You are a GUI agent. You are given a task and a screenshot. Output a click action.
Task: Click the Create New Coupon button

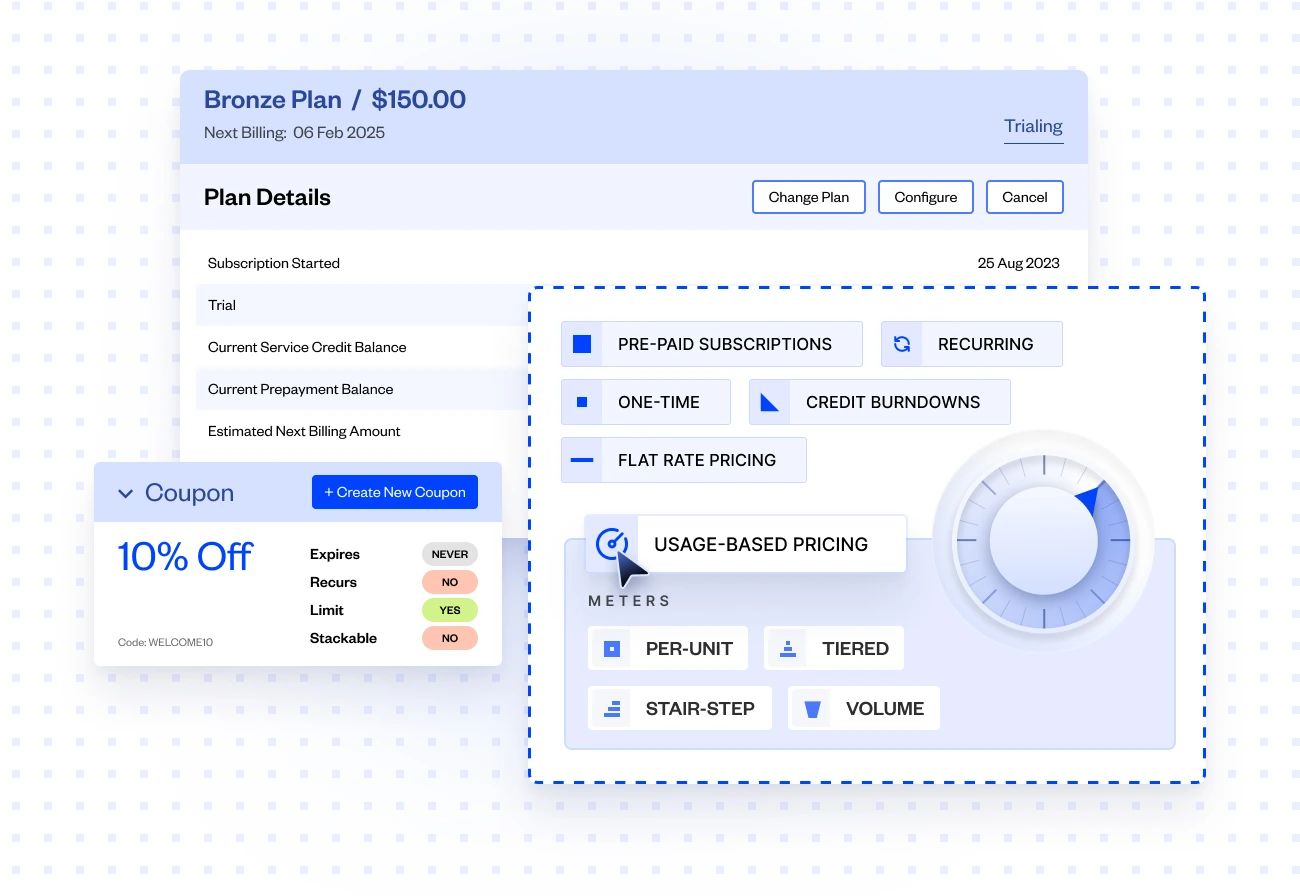click(394, 492)
